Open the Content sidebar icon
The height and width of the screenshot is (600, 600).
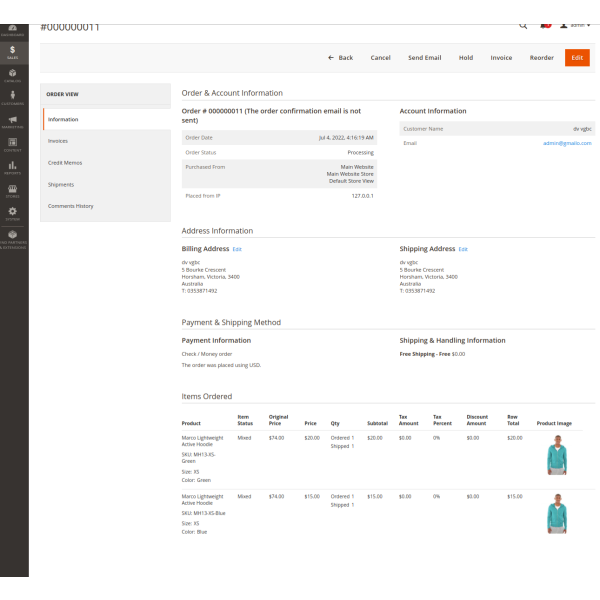pos(13,144)
